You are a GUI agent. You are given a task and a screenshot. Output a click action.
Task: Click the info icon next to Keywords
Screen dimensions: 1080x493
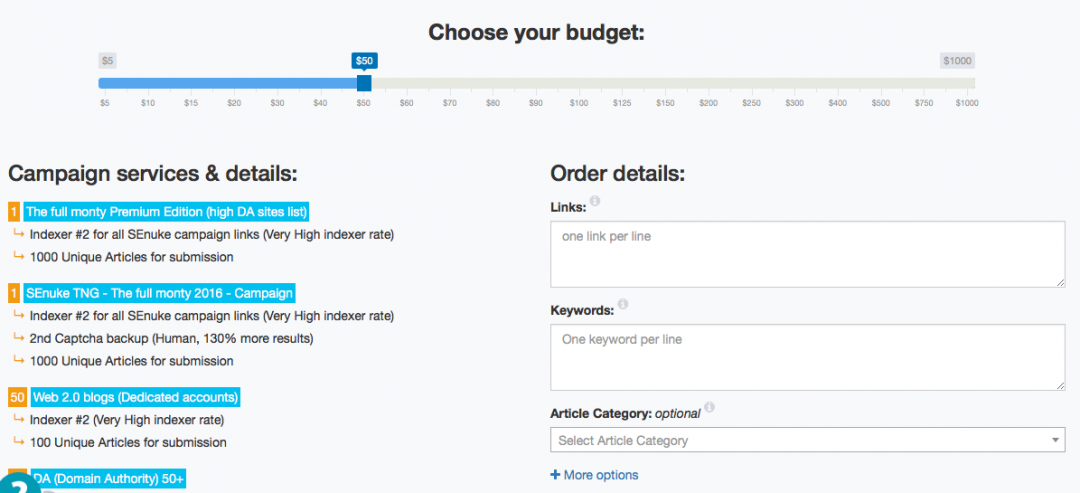622,304
